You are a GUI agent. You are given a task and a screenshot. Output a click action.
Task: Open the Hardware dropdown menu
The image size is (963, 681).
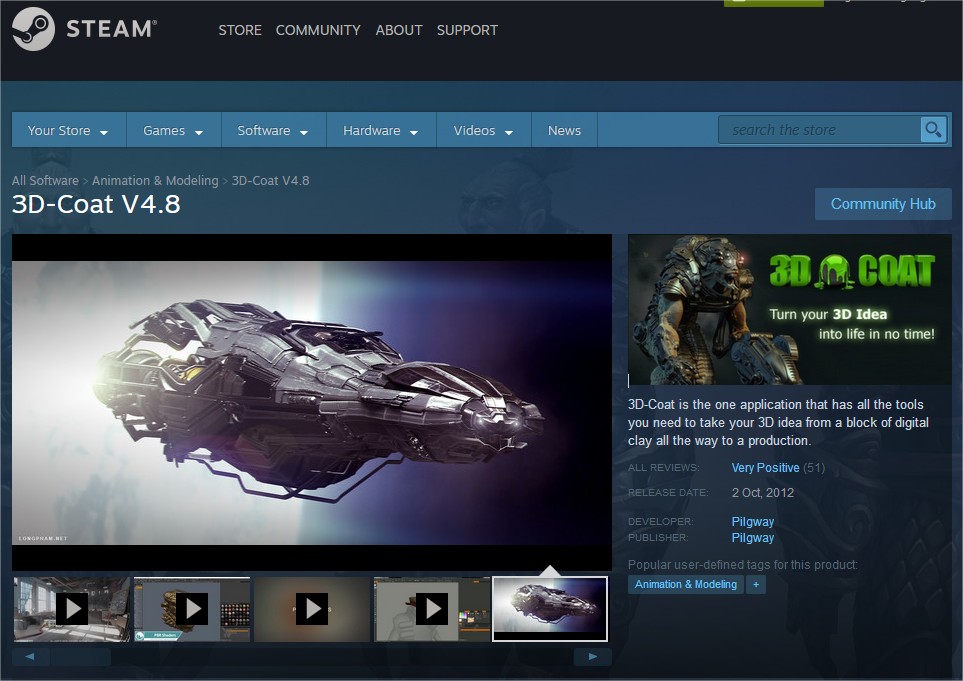click(381, 131)
